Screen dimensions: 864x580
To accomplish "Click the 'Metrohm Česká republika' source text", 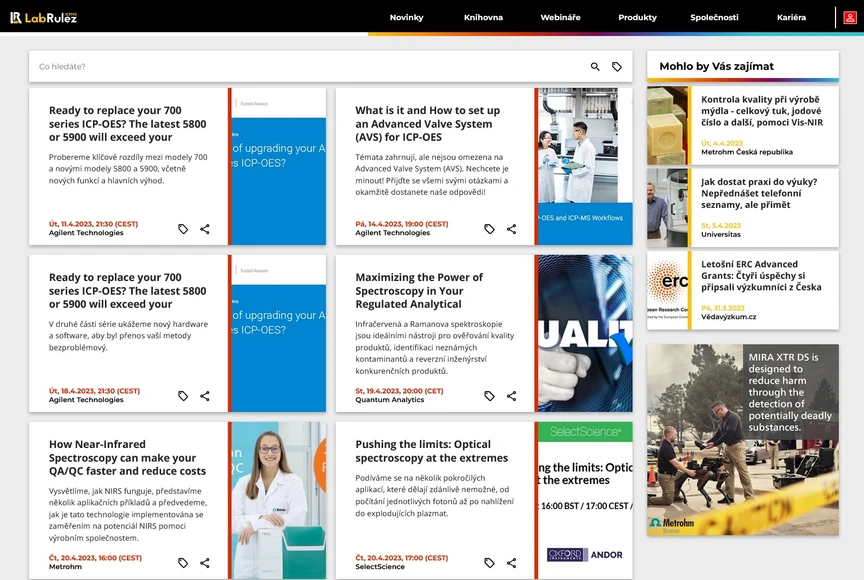I will pos(747,152).
